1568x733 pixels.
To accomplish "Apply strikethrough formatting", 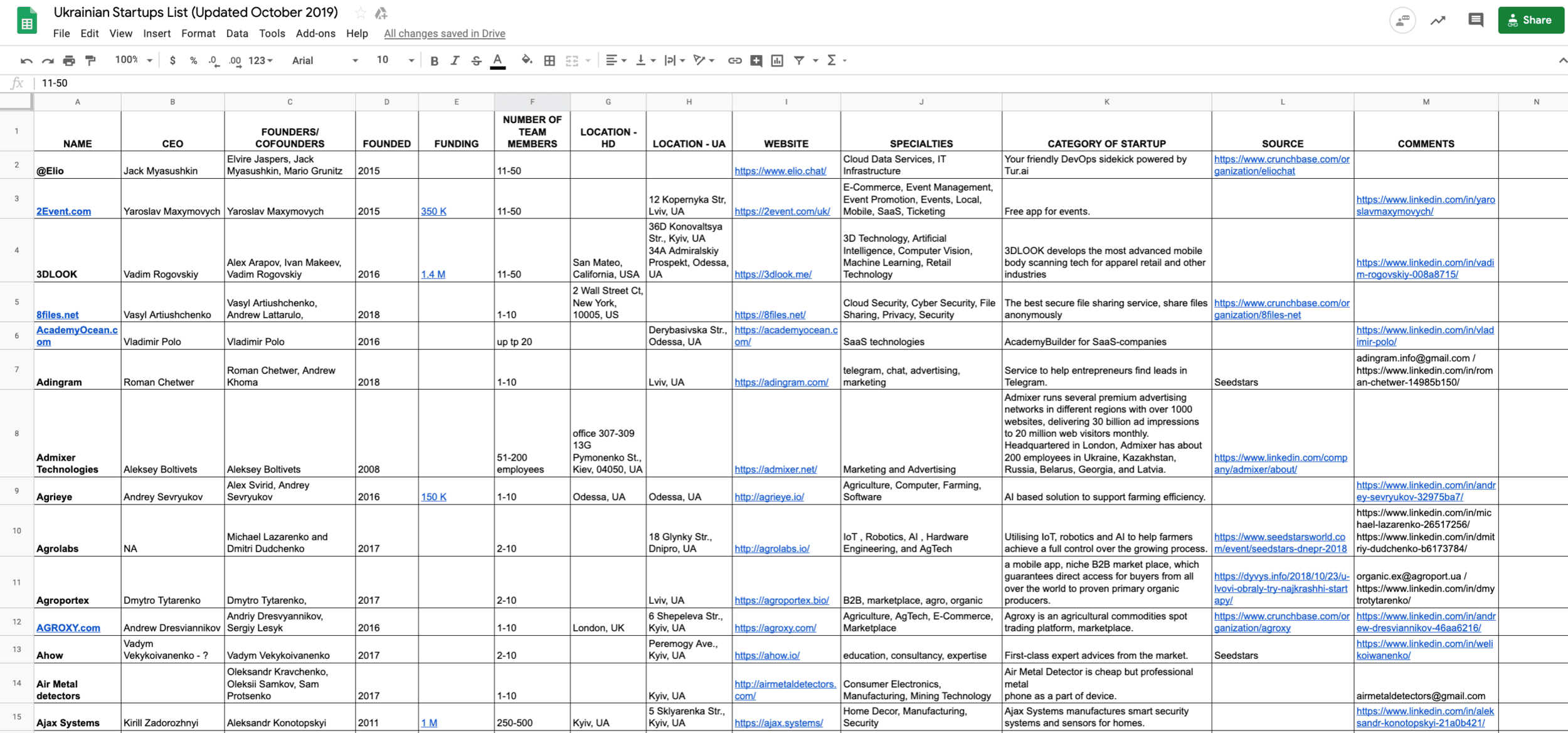I will tap(476, 60).
